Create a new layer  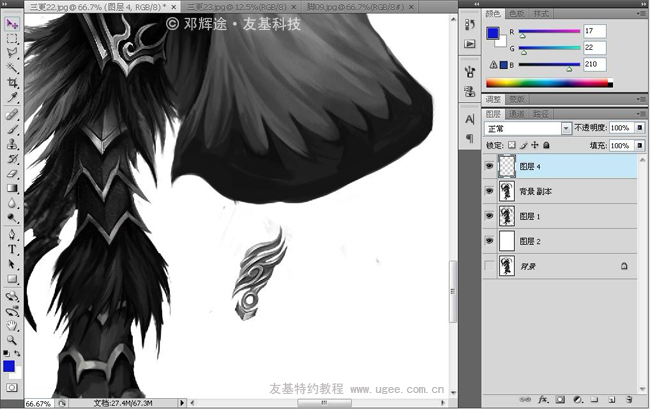point(611,399)
